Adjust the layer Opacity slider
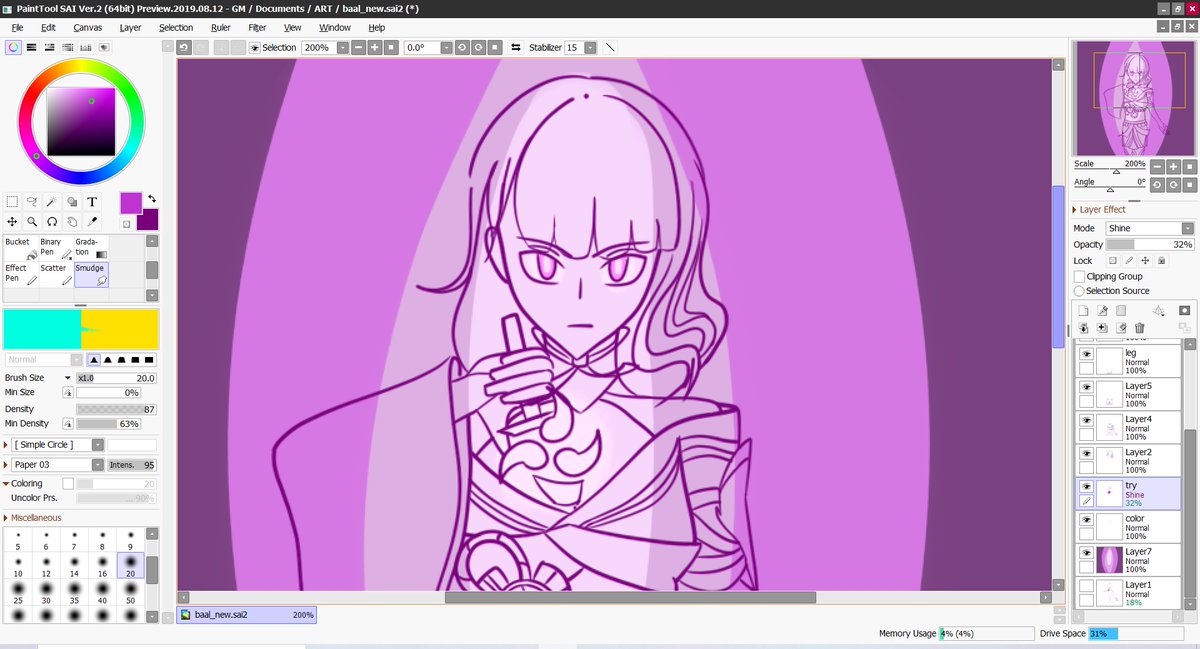The image size is (1200, 649). tap(1150, 244)
